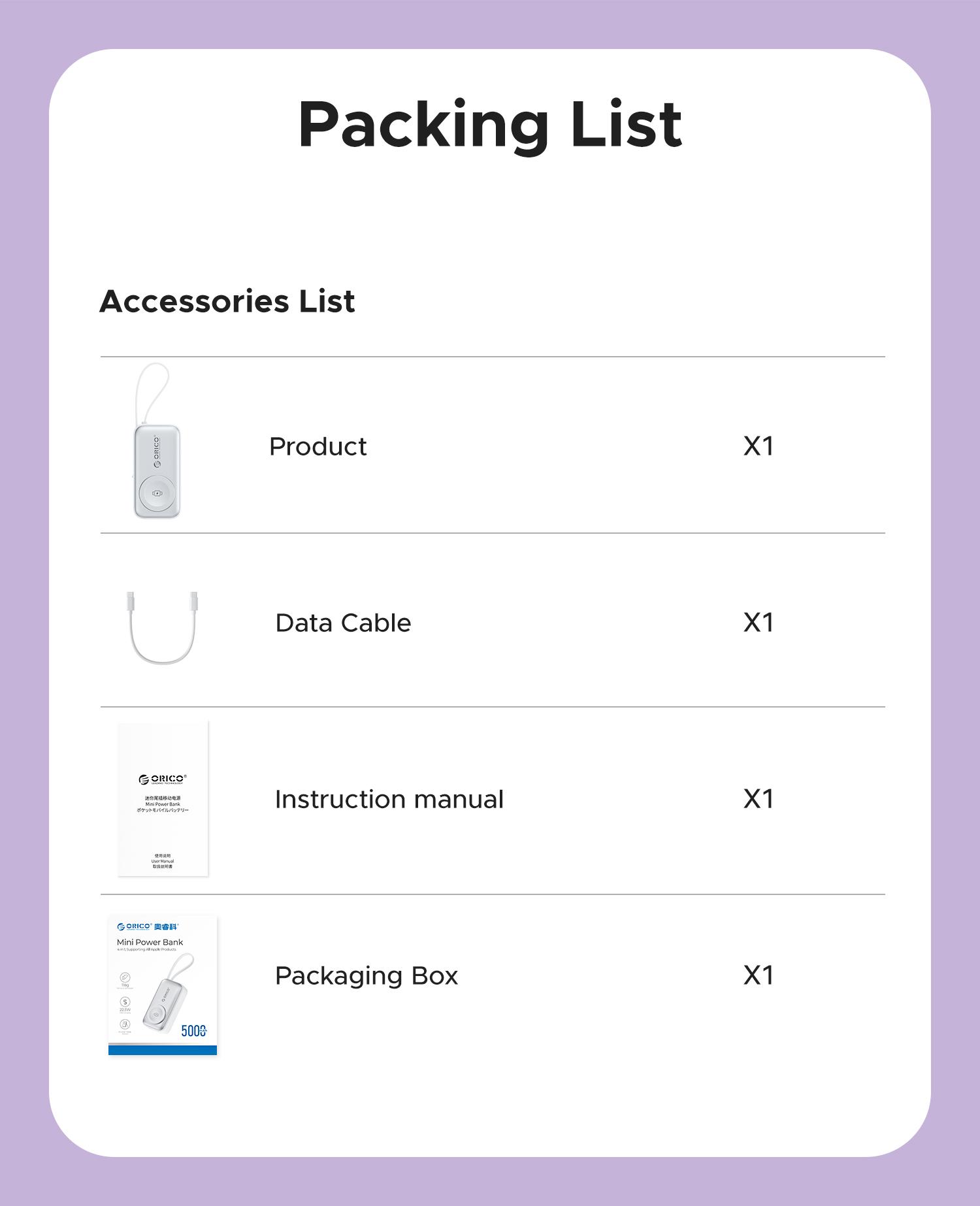Click the X1 quantity beside Product

point(759,446)
